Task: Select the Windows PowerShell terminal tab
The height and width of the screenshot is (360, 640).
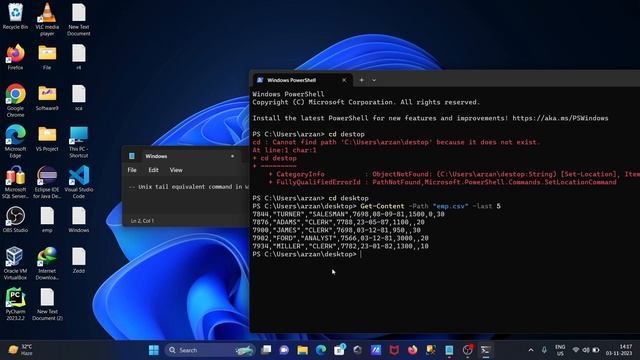Action: [x=302, y=80]
